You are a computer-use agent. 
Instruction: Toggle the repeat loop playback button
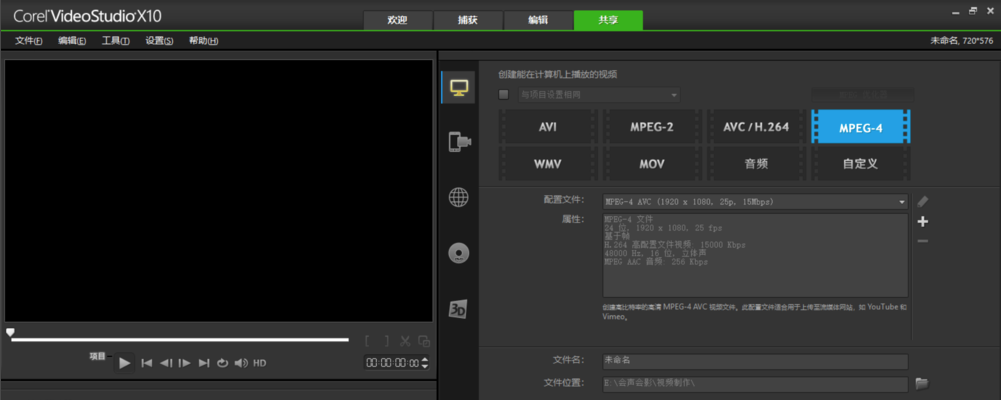coord(222,363)
